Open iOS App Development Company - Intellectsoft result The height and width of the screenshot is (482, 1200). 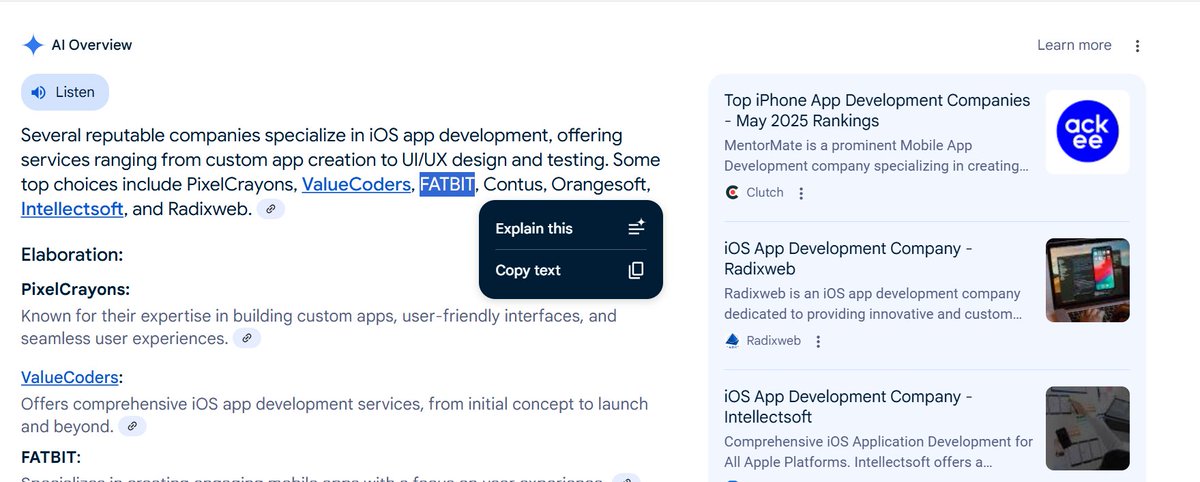click(848, 407)
